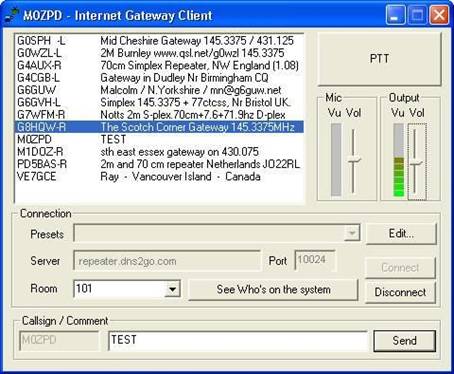Click the Callsign / Comment group label

pos(65,321)
